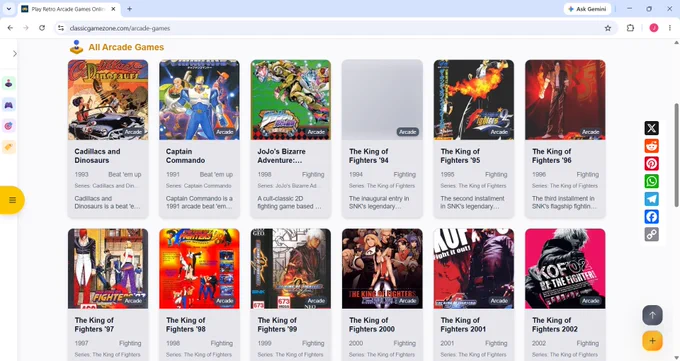The height and width of the screenshot is (361, 680).
Task: Open the Chrome profile avatar
Action: [x=654, y=28]
